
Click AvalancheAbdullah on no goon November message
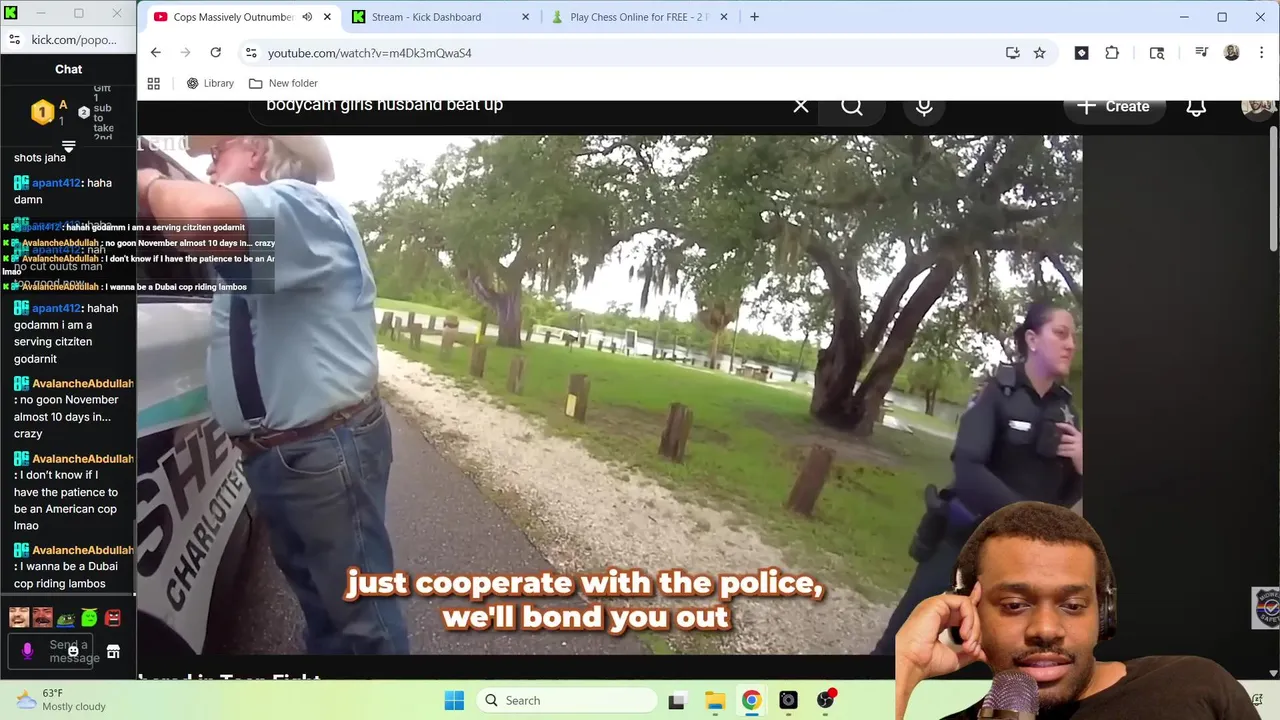pos(83,383)
